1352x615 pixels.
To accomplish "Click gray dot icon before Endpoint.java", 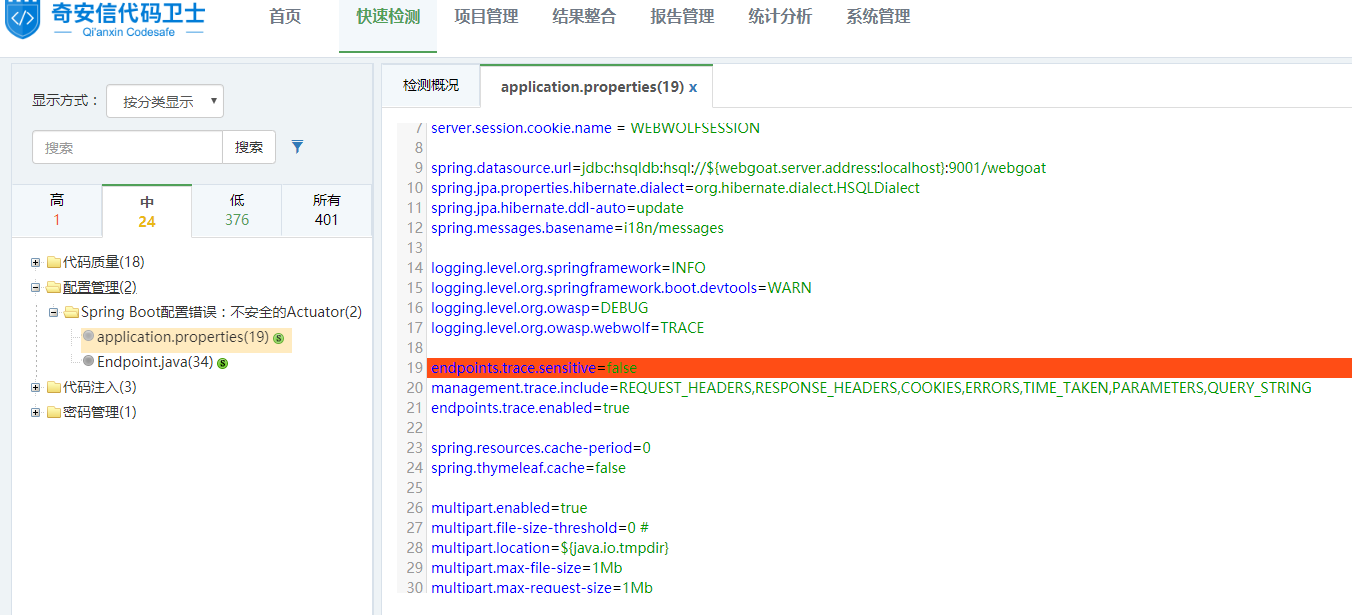I will point(89,361).
